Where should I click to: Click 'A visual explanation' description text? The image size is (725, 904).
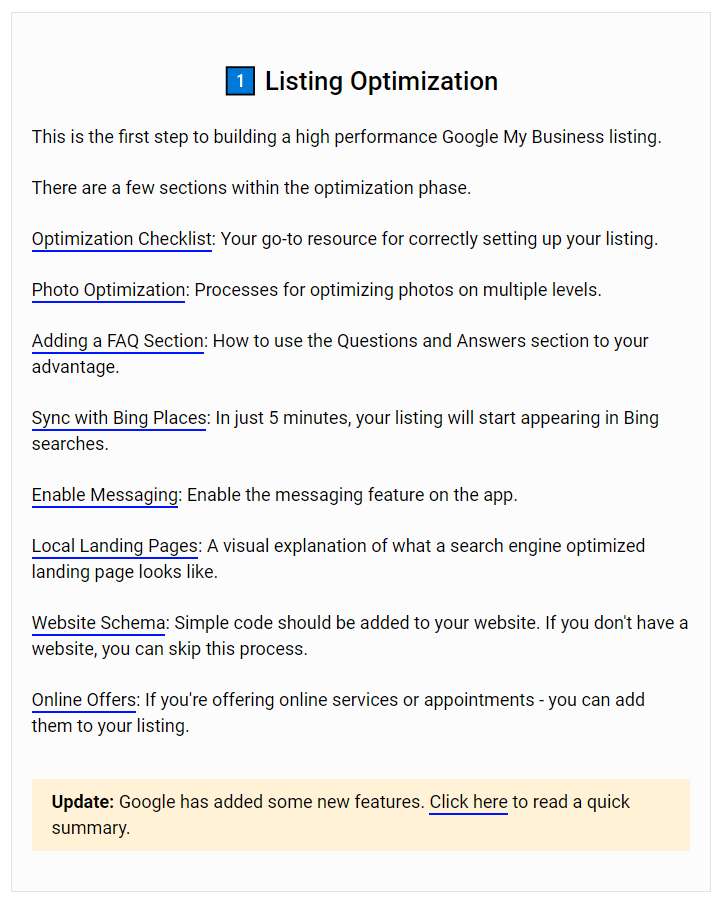[426, 546]
